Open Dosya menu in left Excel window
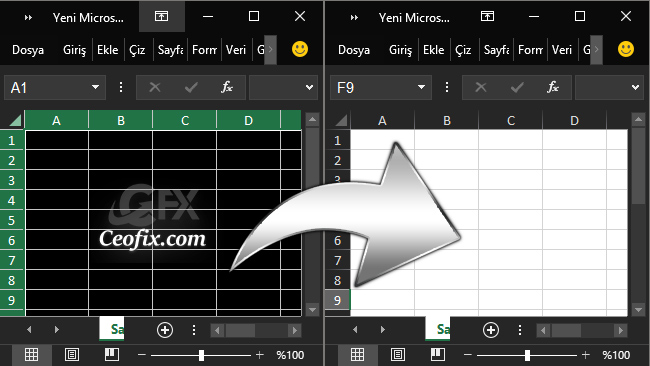Viewport: 650px width, 366px height. tap(28, 50)
